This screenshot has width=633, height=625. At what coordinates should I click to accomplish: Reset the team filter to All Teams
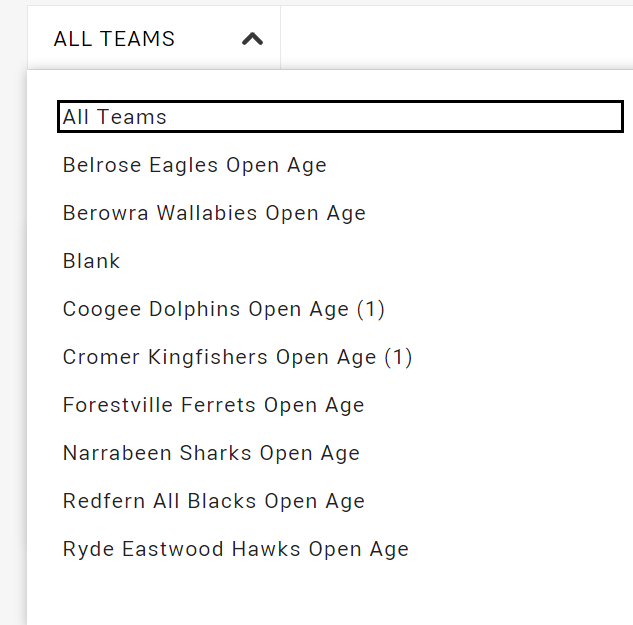(x=115, y=117)
